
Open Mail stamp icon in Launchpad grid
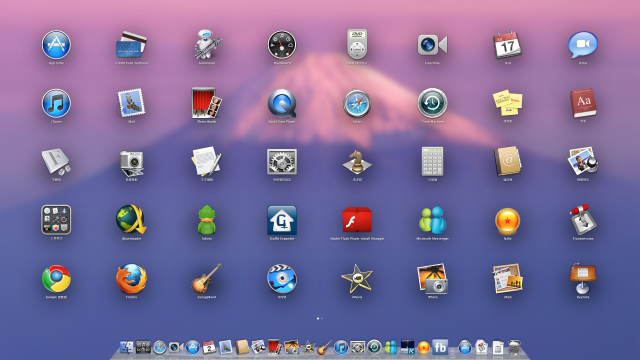click(131, 103)
